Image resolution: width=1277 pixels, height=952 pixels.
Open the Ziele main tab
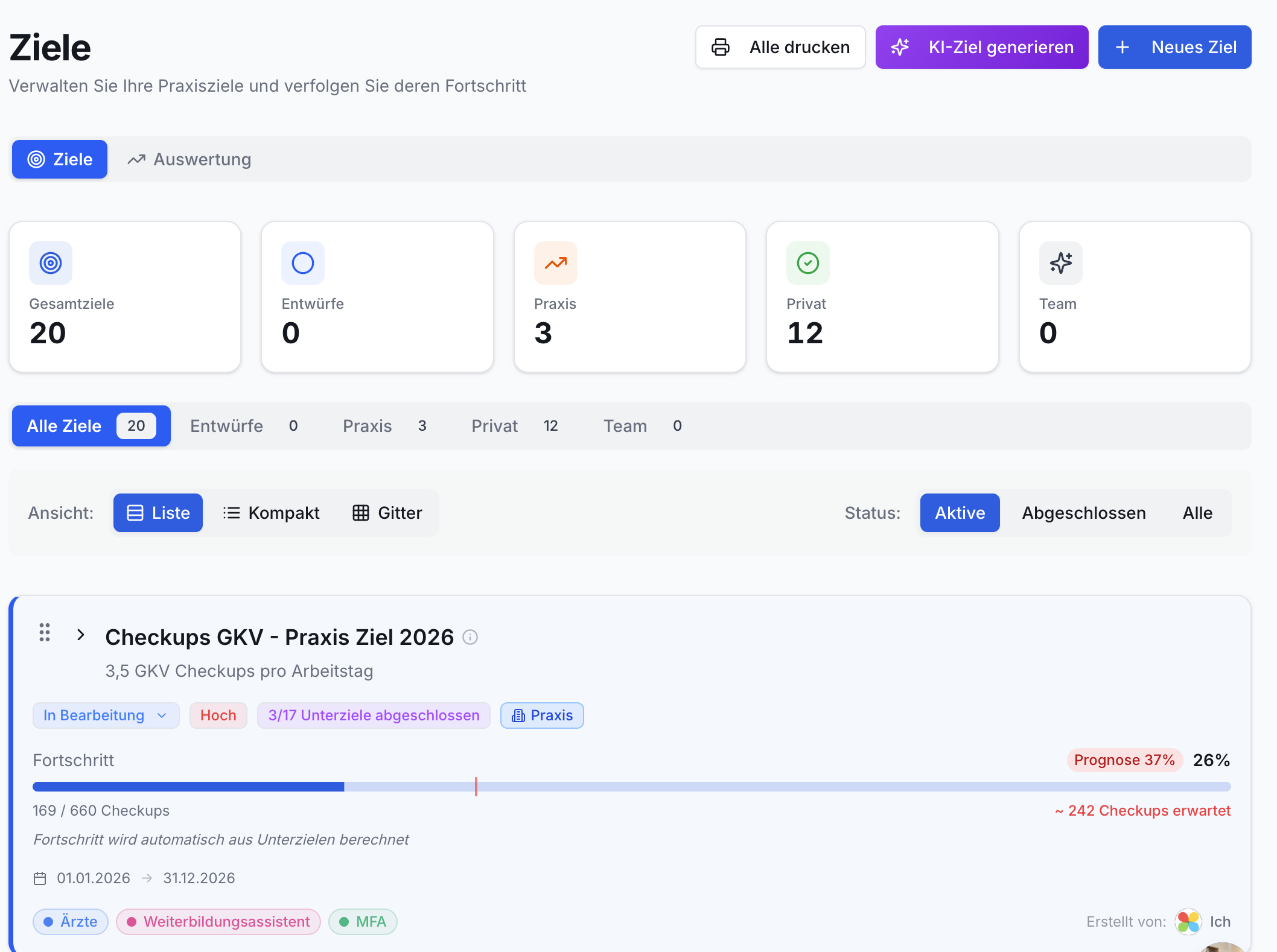coord(60,159)
